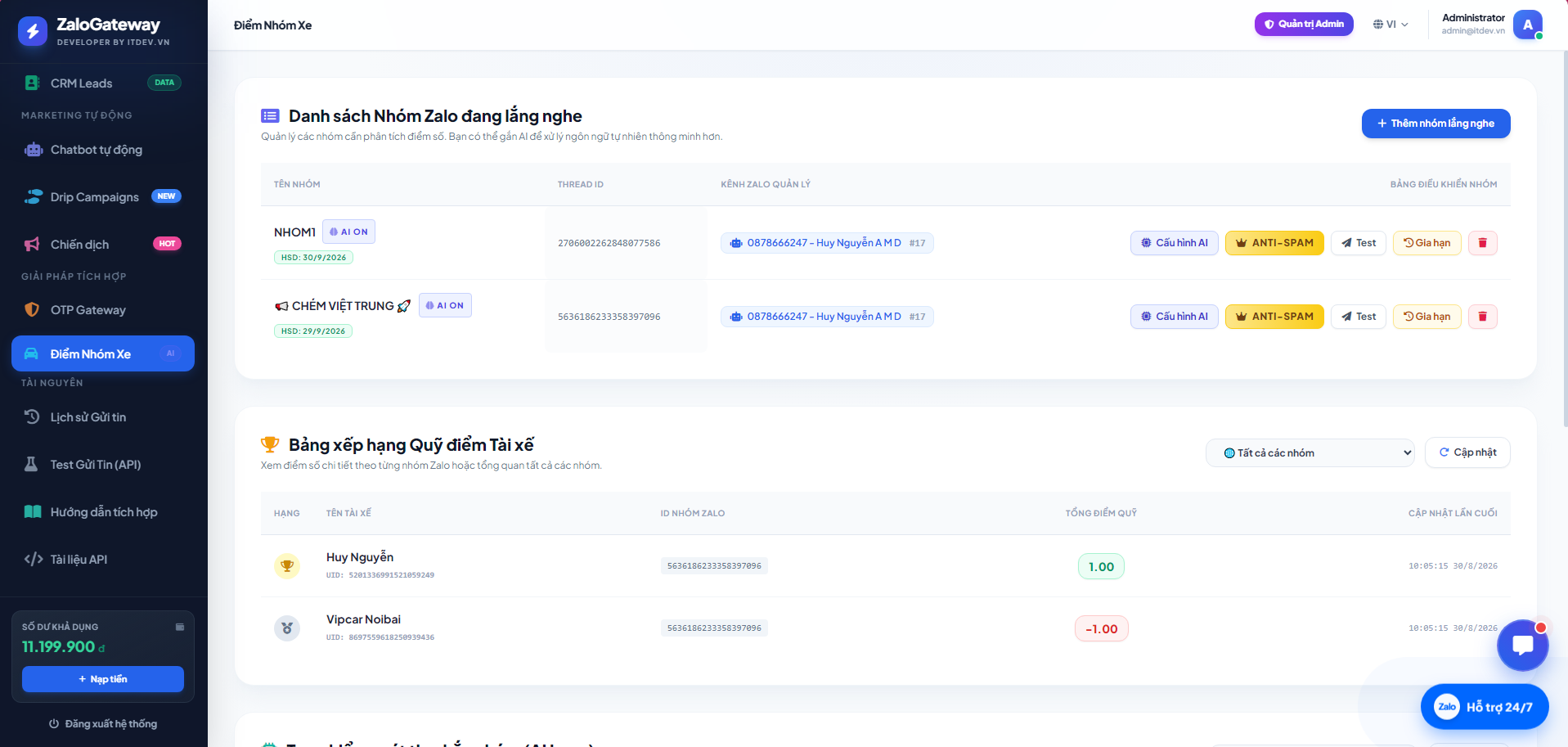Toggle AI ON badge for CHÉM VIỆT TRUNG
The width and height of the screenshot is (1568, 747).
click(x=445, y=305)
